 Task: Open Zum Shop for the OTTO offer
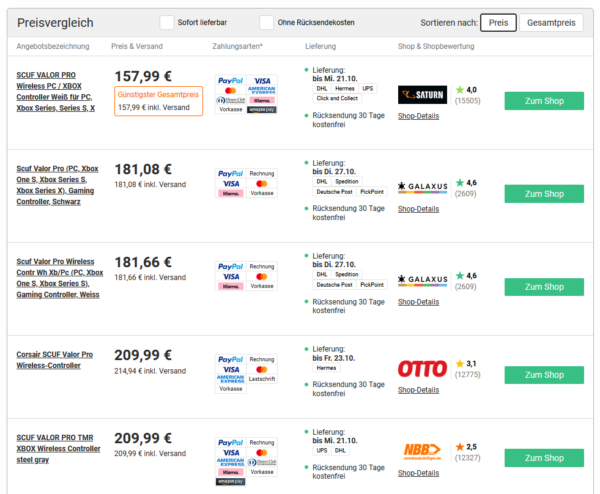[544, 375]
